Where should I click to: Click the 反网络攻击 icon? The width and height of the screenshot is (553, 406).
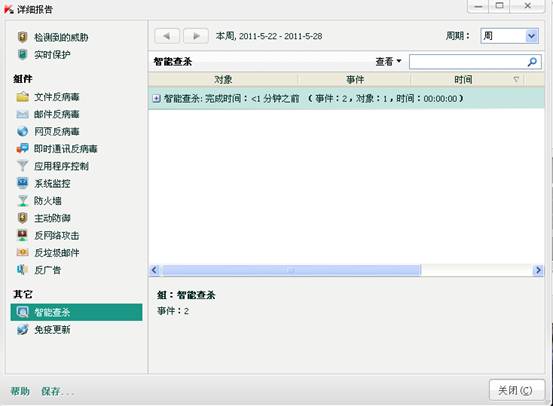(23, 235)
